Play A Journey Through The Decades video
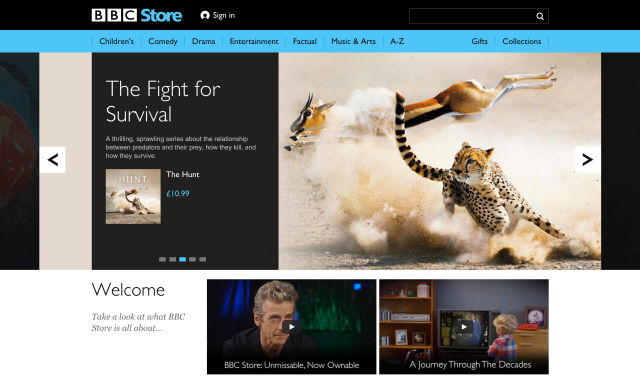Image resolution: width=640 pixels, height=380 pixels. [464, 327]
